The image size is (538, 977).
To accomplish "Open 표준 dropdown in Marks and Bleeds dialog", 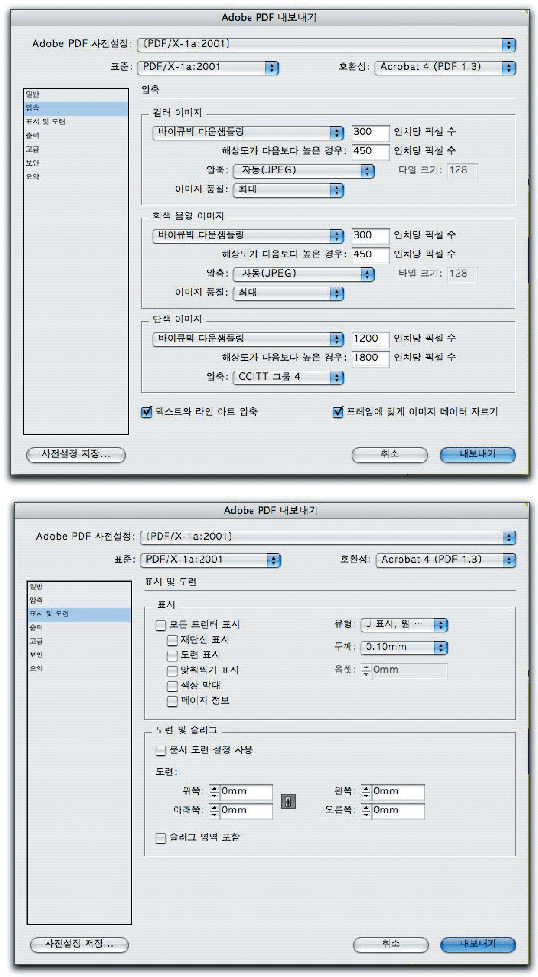I will pyautogui.click(x=210, y=560).
